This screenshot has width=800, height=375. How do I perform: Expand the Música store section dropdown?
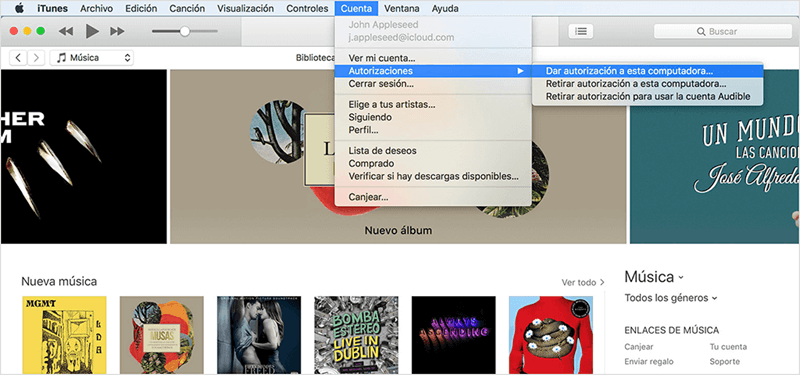pyautogui.click(x=654, y=277)
